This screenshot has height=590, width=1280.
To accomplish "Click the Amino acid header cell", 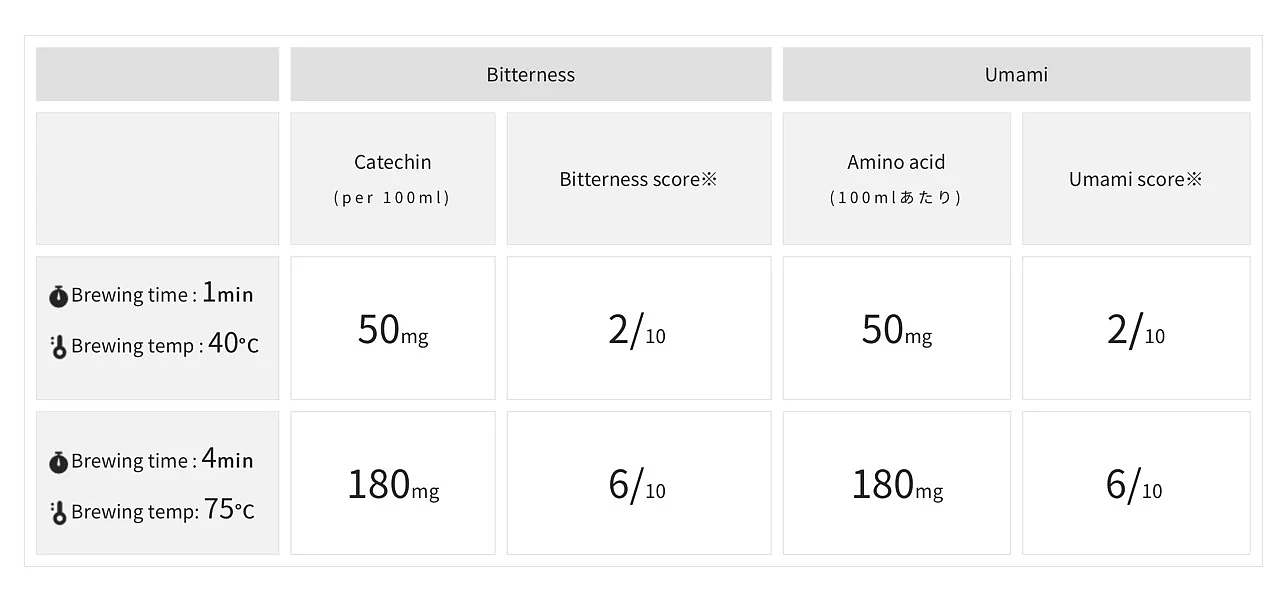I will [895, 178].
